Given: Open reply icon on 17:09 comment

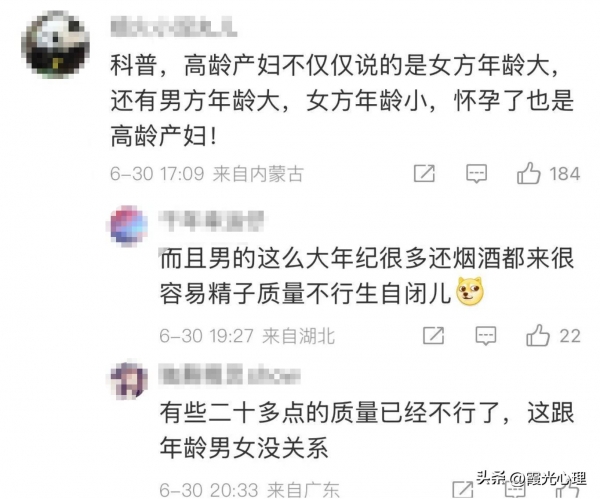Looking at the screenshot, I should tap(476, 174).
